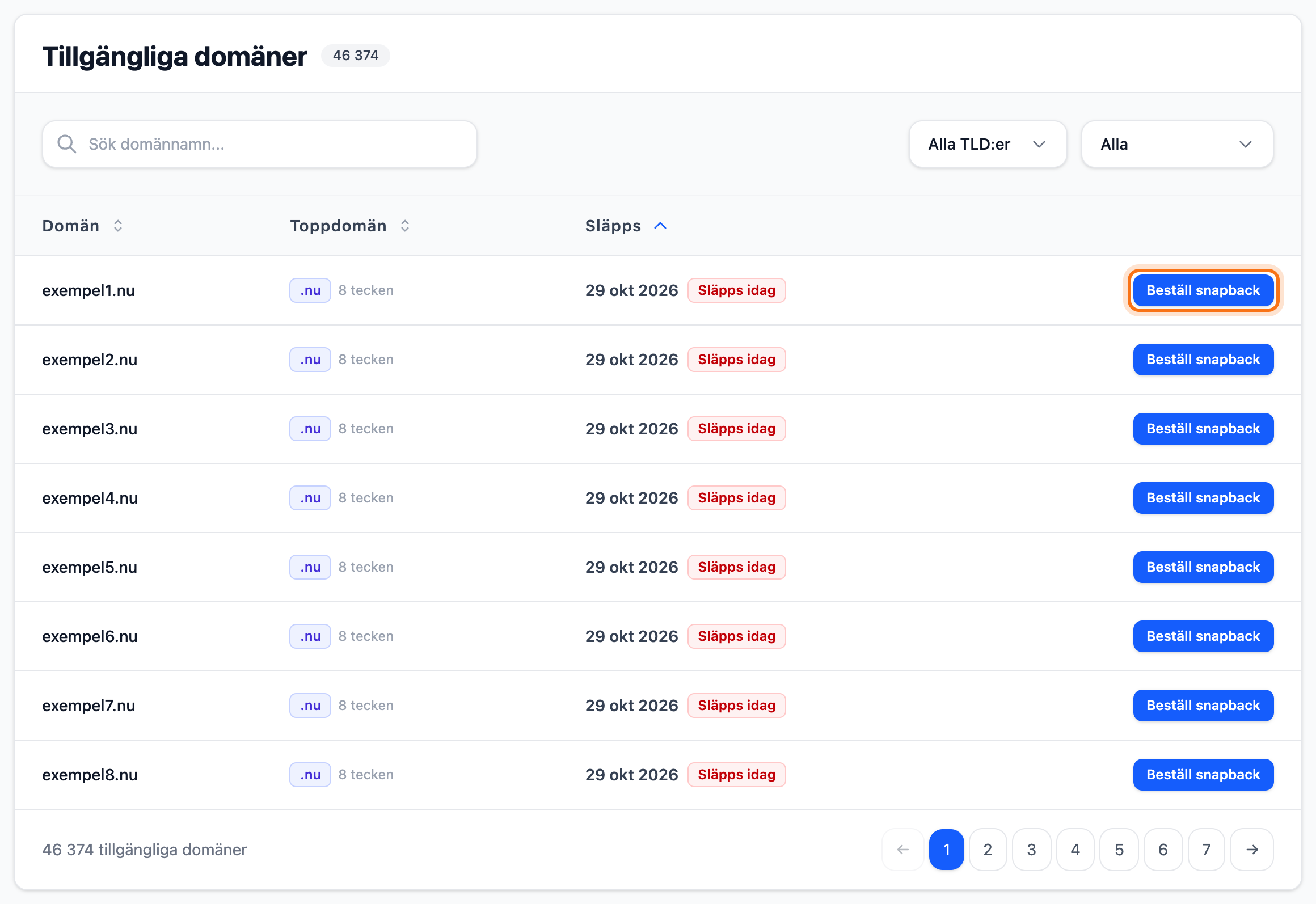The height and width of the screenshot is (904, 1316).
Task: Go to next page arrow
Action: [x=1252, y=850]
